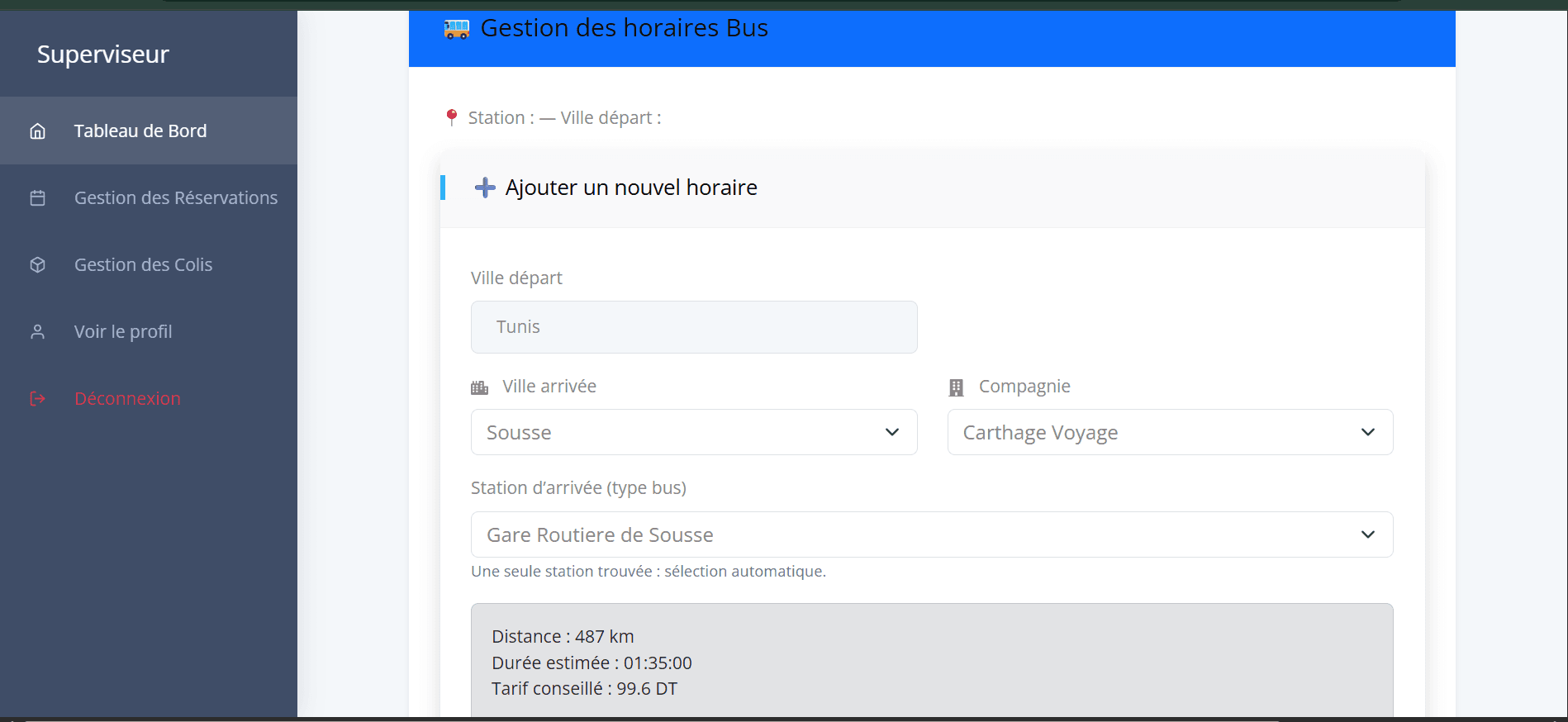Click the logout arrow icon beside Déconnexion
The width and height of the screenshot is (1568, 722).
pos(37,399)
